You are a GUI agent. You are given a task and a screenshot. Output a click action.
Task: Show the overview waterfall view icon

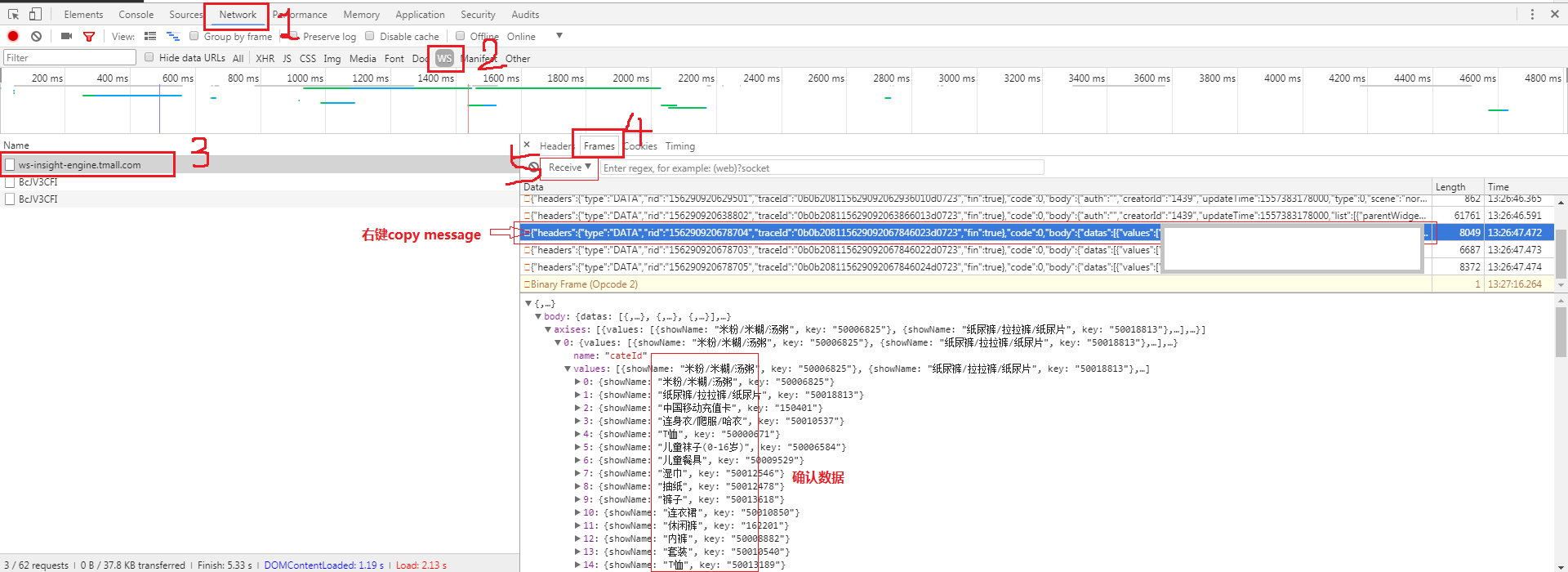(173, 36)
